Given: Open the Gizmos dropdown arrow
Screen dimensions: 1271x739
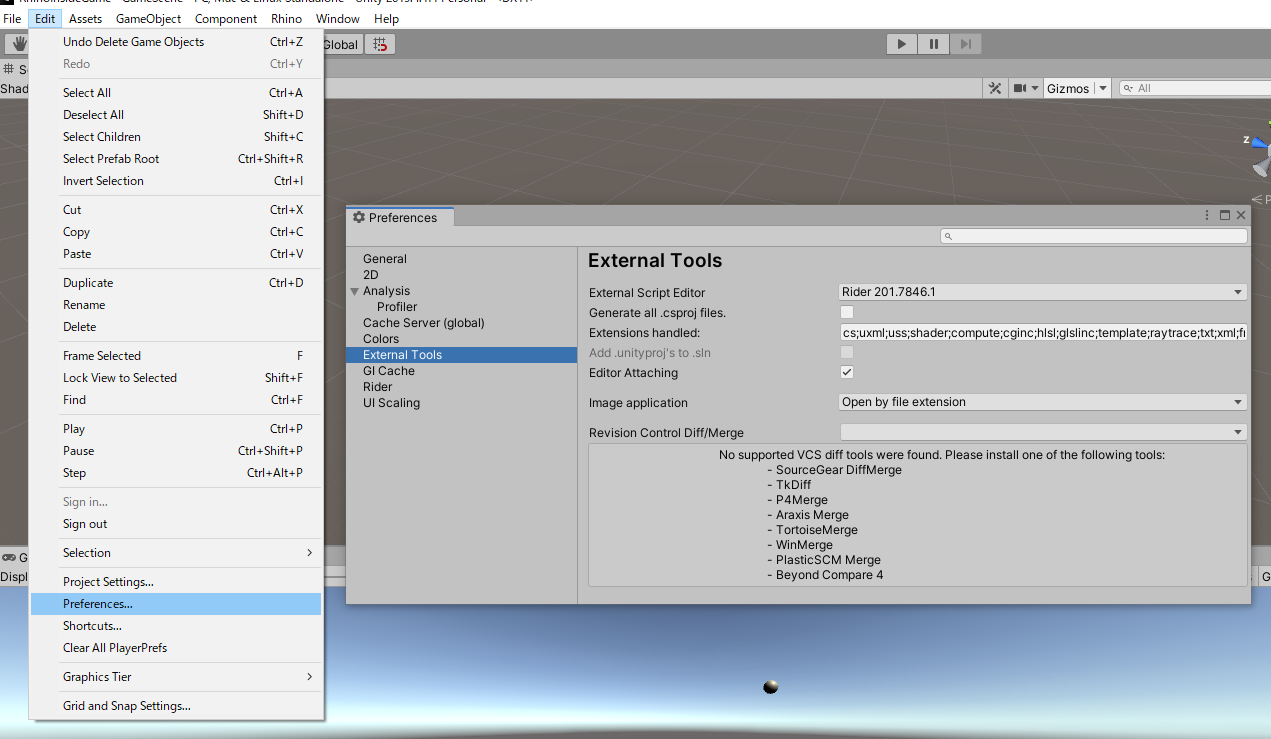Looking at the screenshot, I should click(x=1103, y=88).
